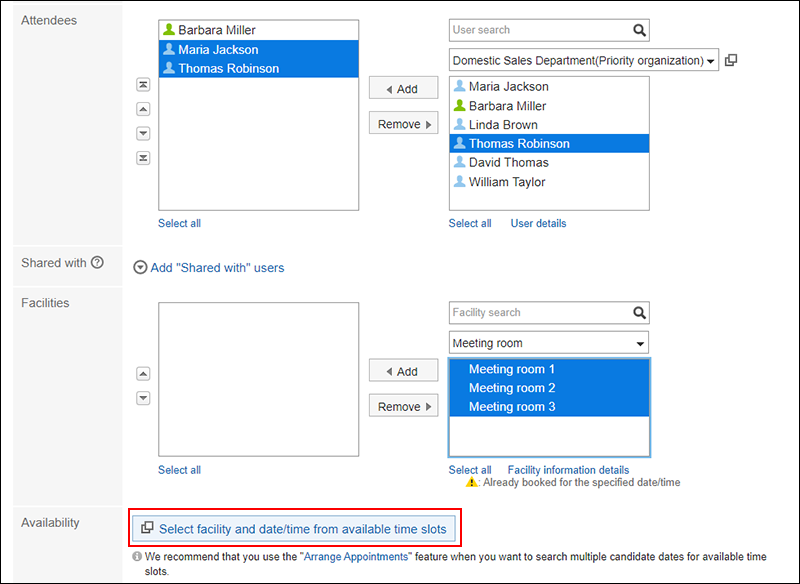Select all users in the candidate list
800x584 pixels.
coord(470,223)
